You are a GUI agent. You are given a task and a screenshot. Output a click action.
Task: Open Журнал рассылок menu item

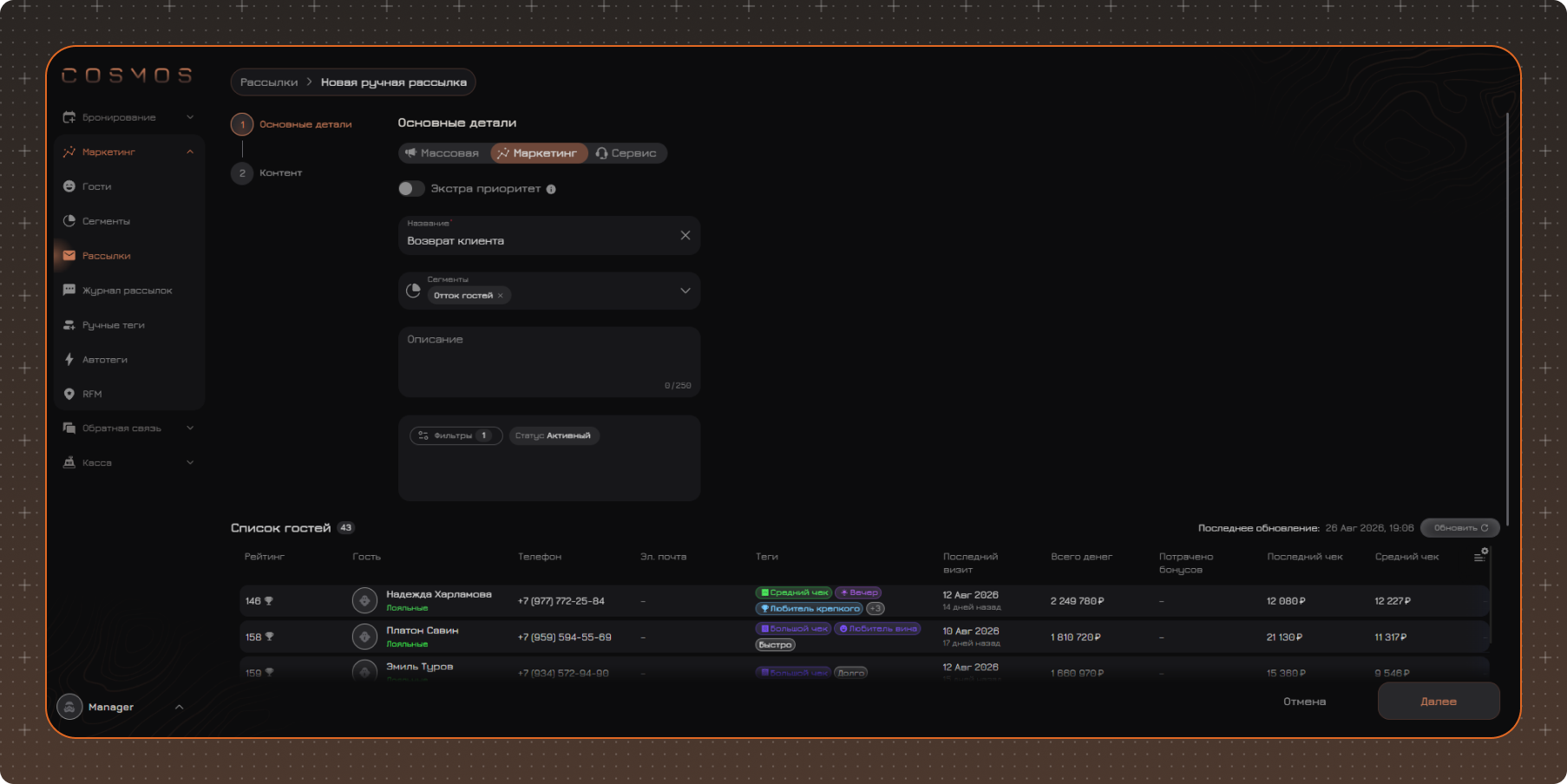coord(128,291)
